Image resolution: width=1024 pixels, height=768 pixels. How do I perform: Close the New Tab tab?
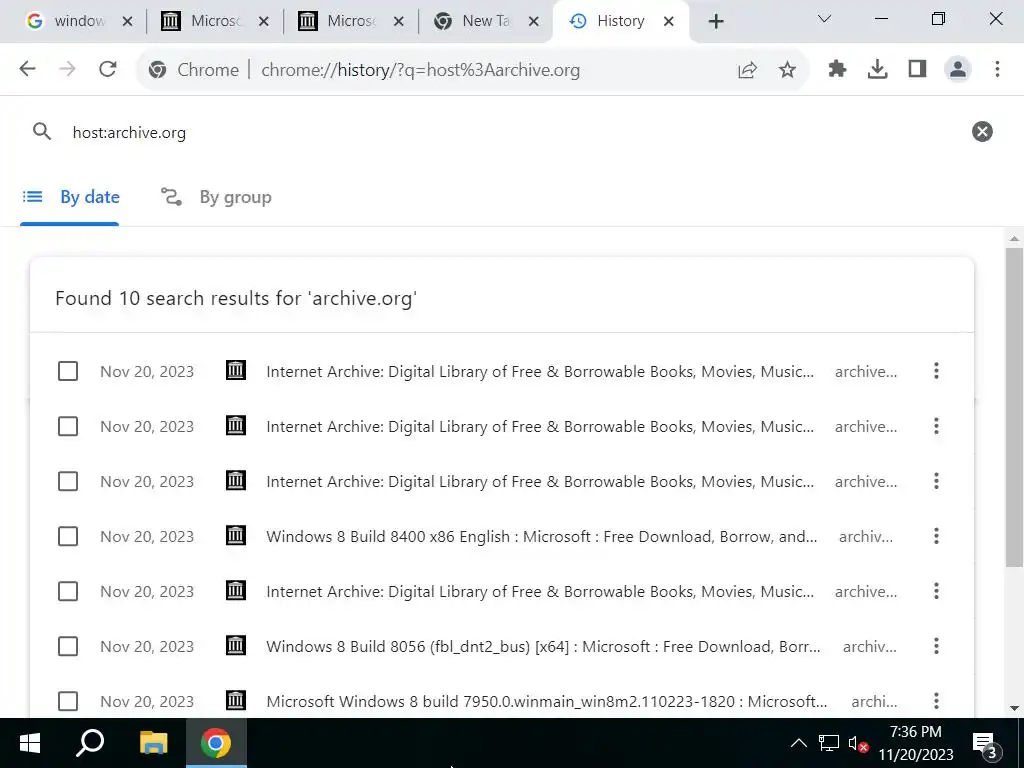(x=534, y=22)
